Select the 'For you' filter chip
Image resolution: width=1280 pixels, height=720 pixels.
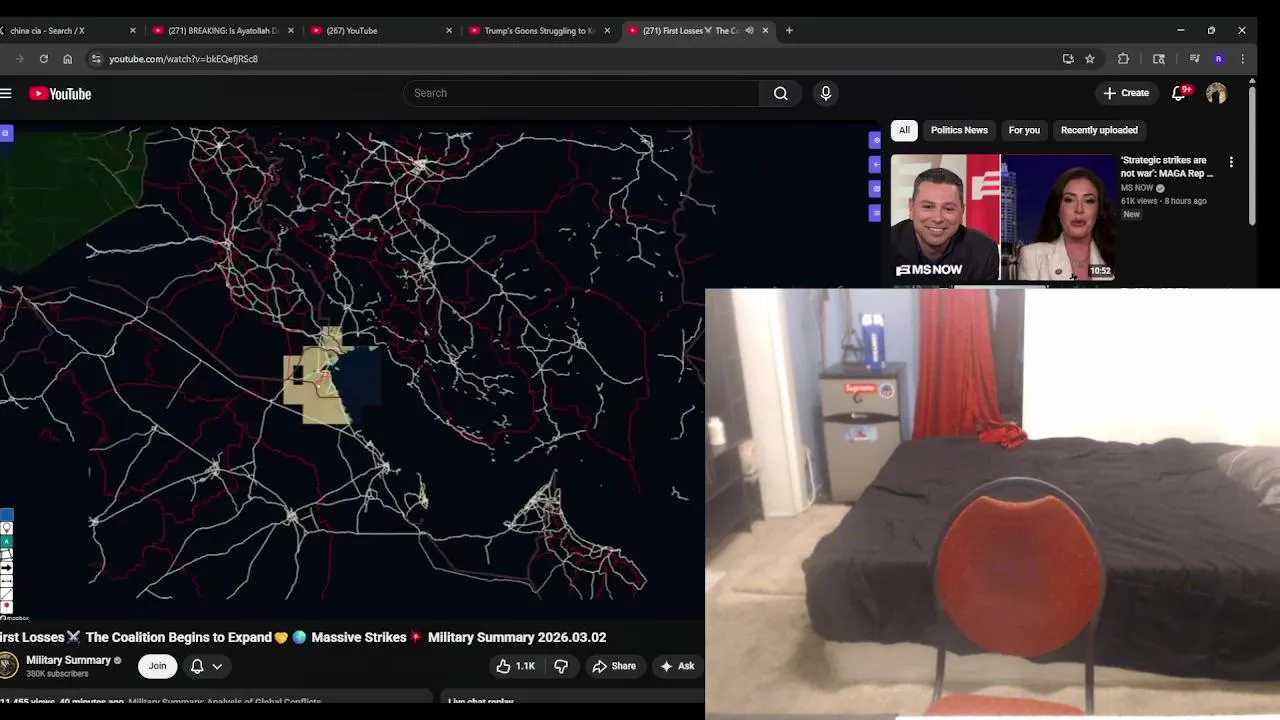click(x=1024, y=130)
